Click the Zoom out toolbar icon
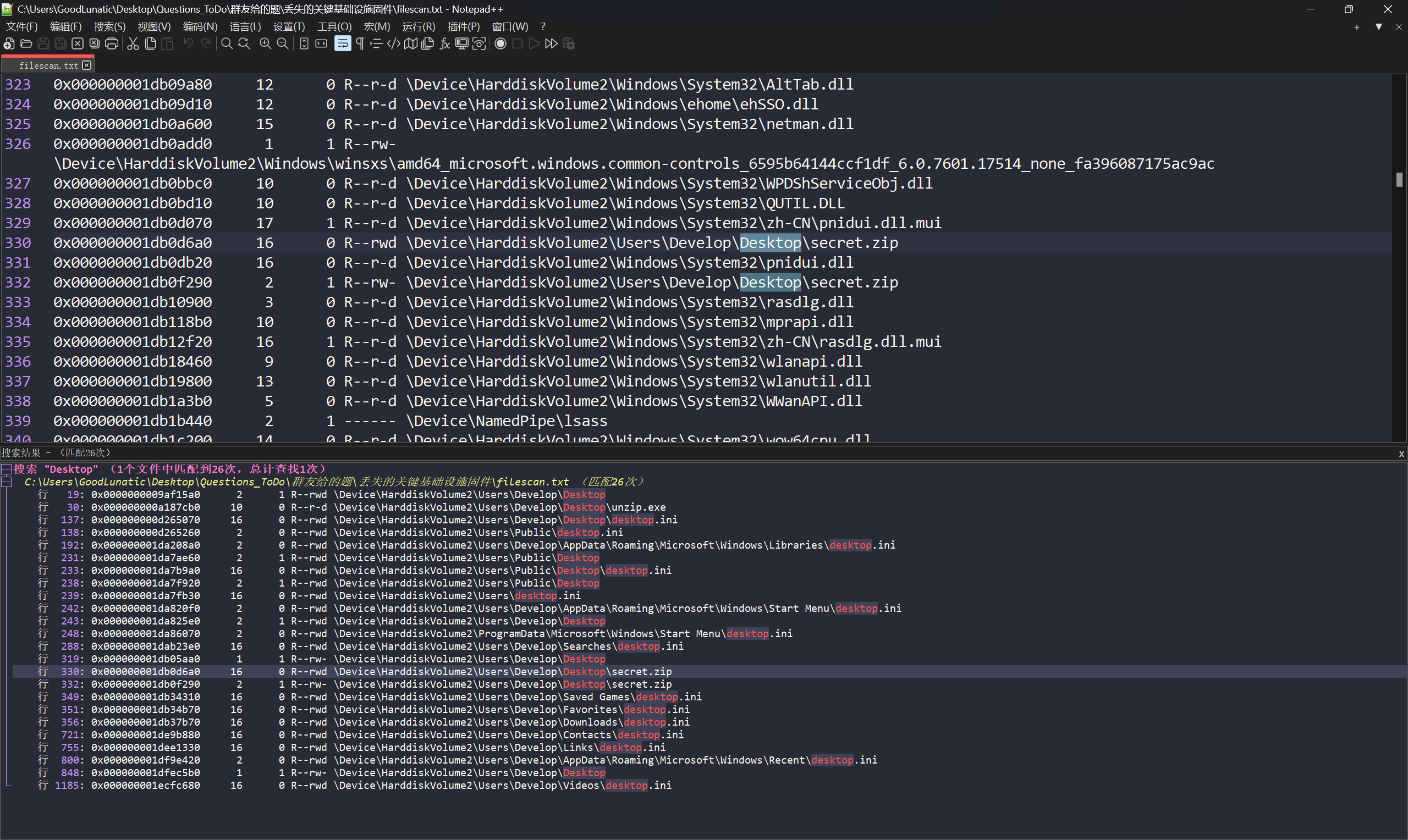 [282, 43]
